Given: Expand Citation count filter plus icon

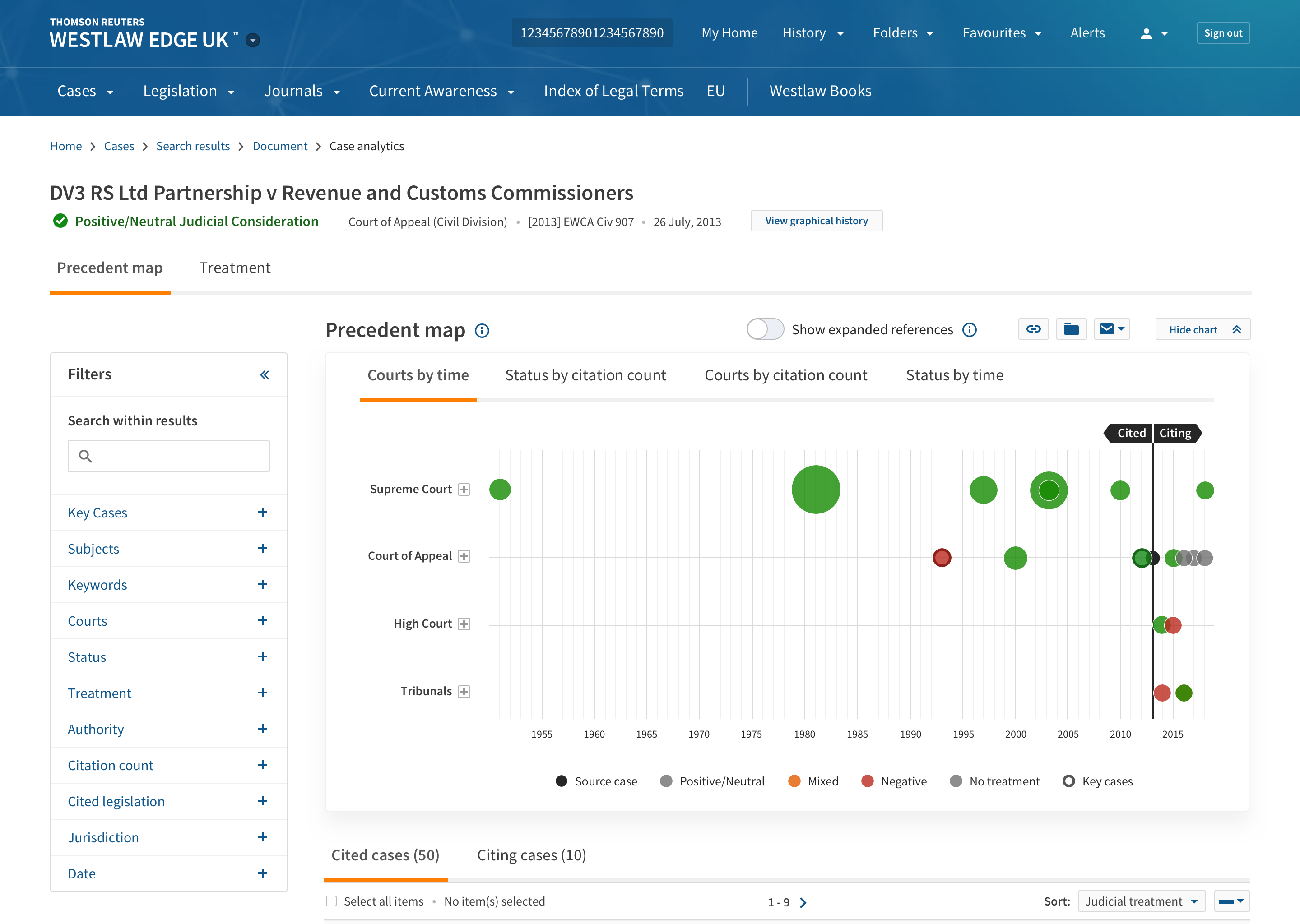Looking at the screenshot, I should point(262,765).
